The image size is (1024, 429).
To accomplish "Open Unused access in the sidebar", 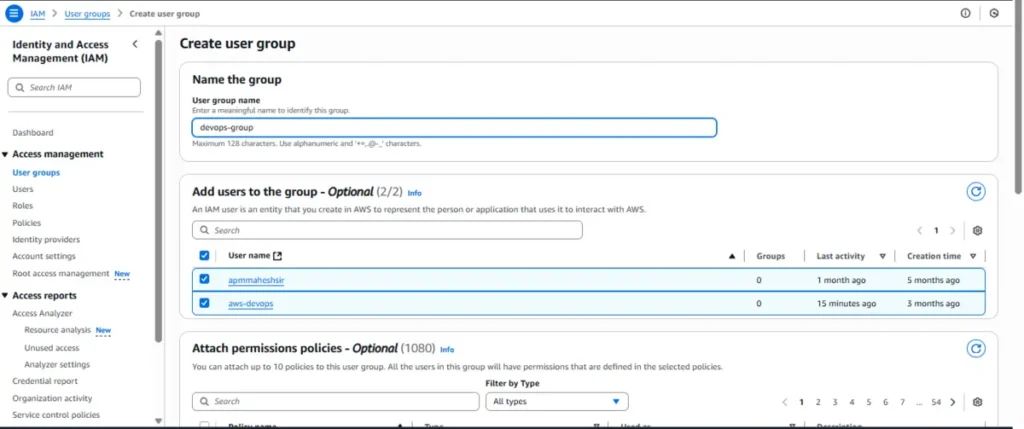I will point(52,348).
